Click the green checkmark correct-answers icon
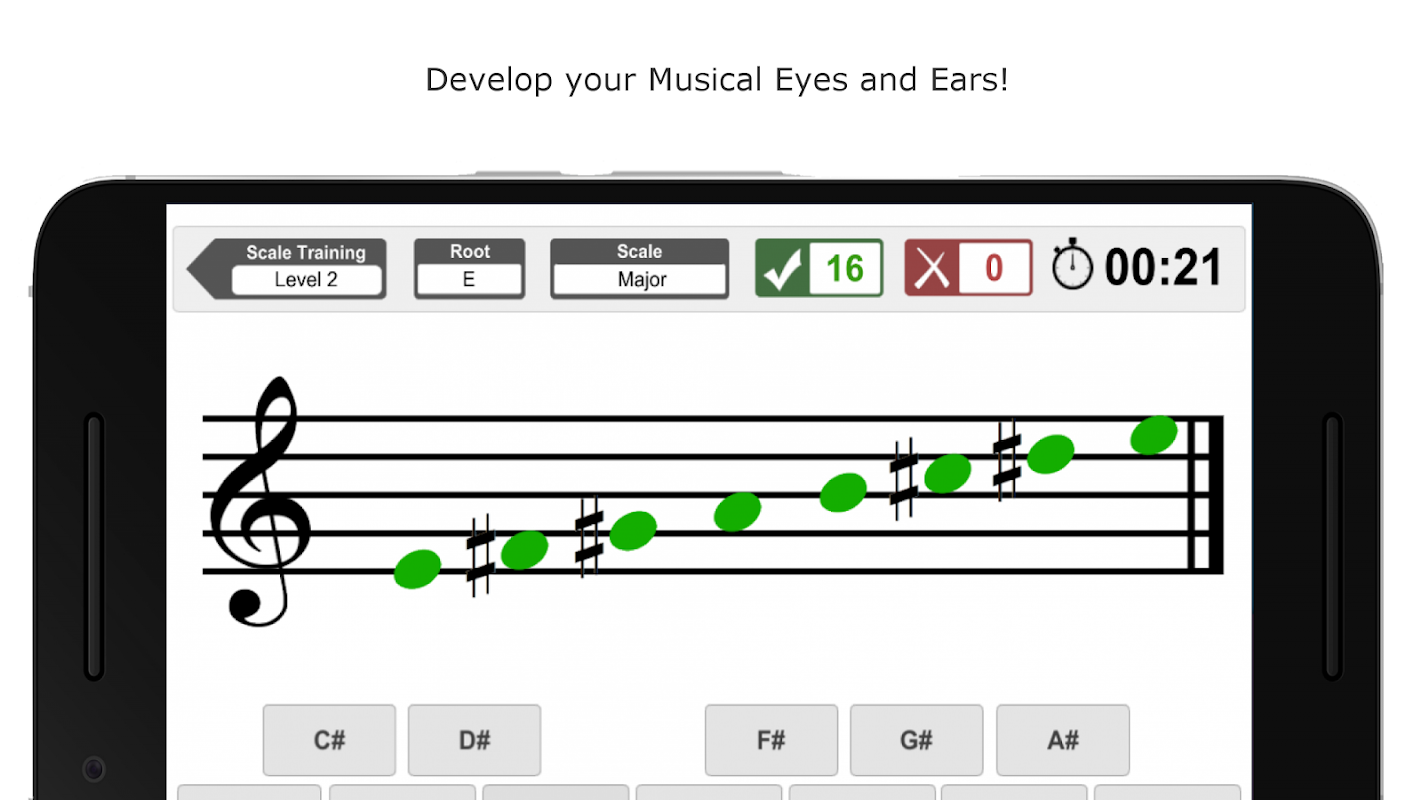The width and height of the screenshot is (1422, 800). click(x=782, y=268)
